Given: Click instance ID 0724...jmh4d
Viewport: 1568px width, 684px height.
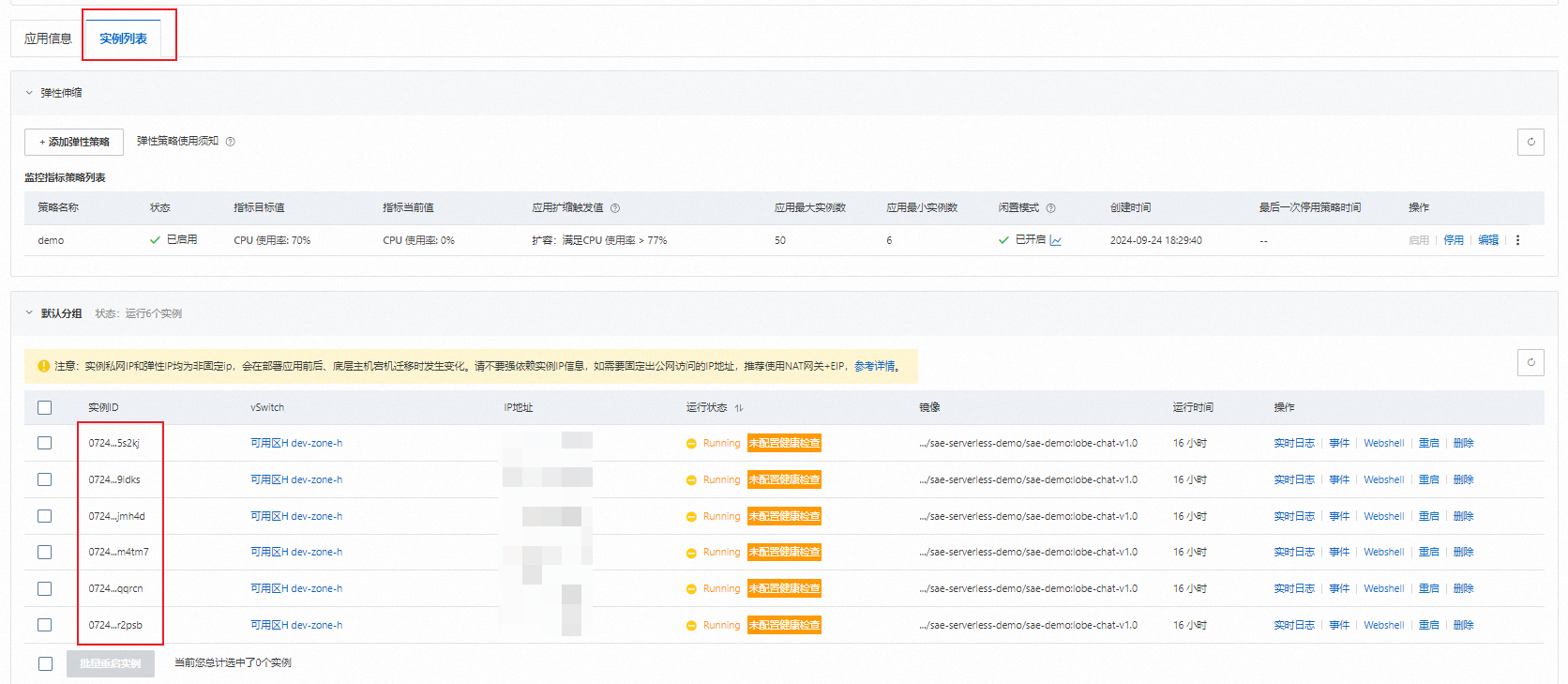Looking at the screenshot, I should (x=117, y=516).
